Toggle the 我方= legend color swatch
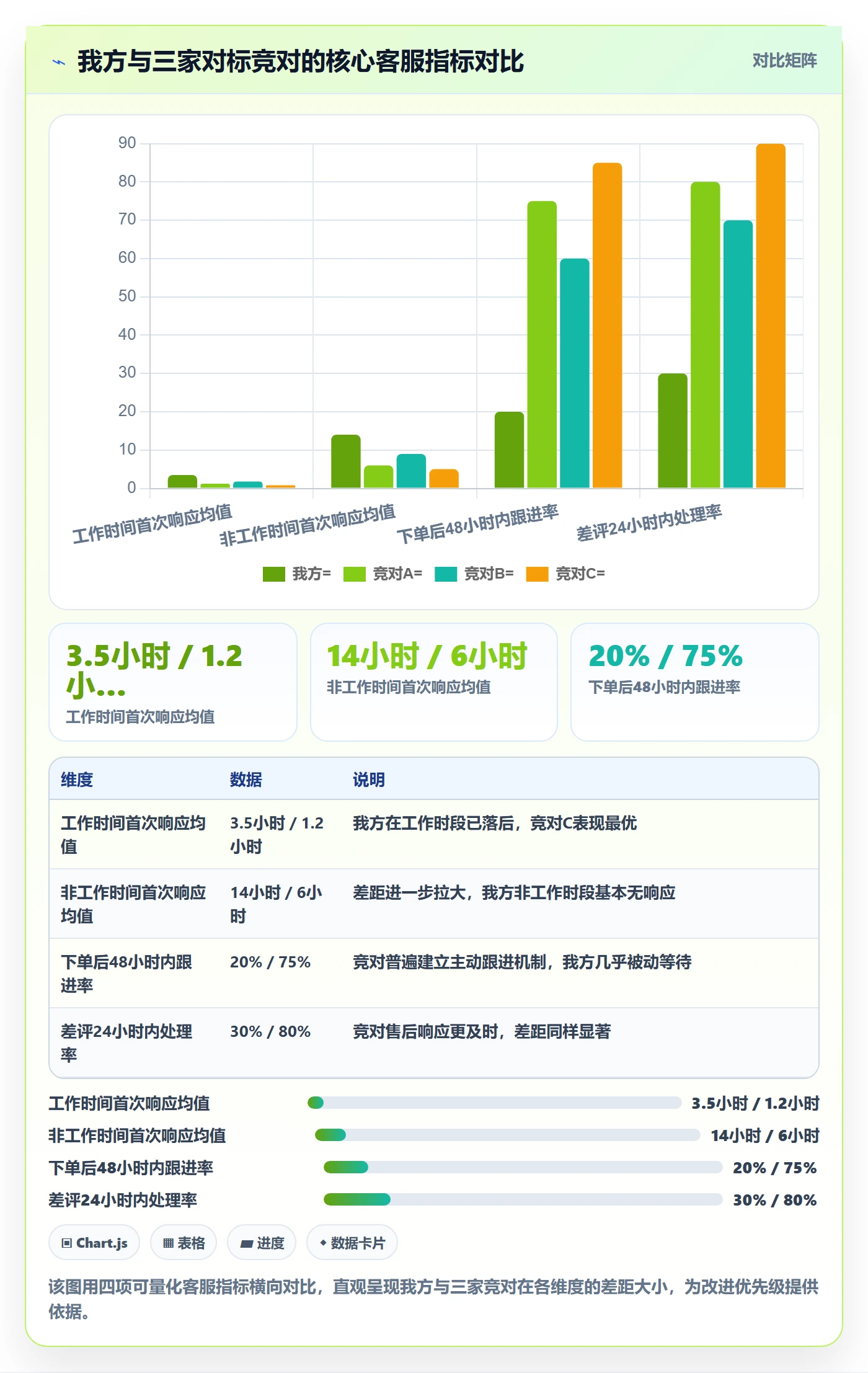 pyautogui.click(x=273, y=574)
